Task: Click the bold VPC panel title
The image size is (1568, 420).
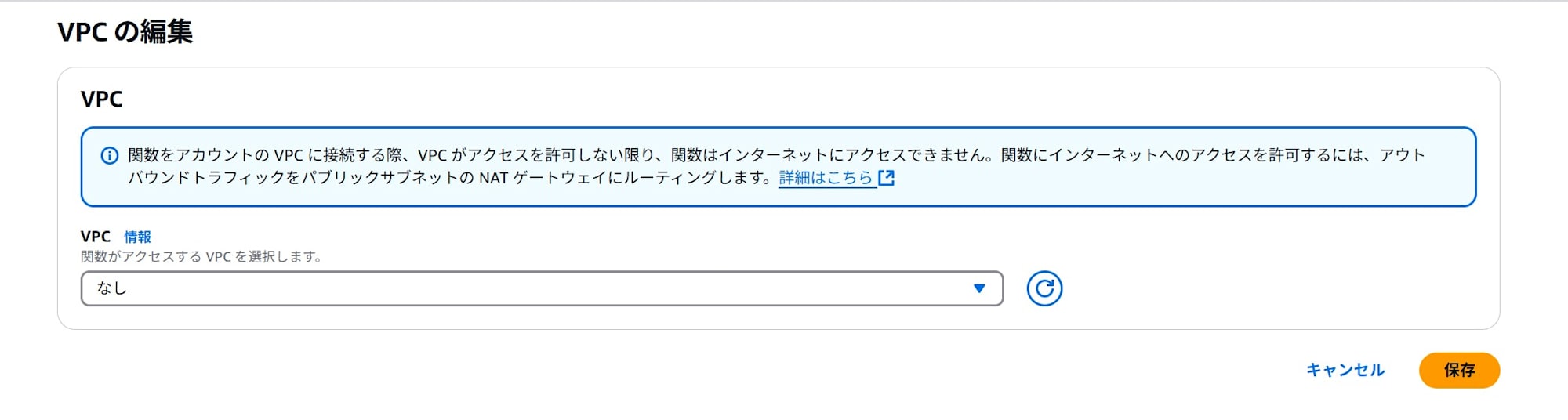Action: pyautogui.click(x=102, y=99)
